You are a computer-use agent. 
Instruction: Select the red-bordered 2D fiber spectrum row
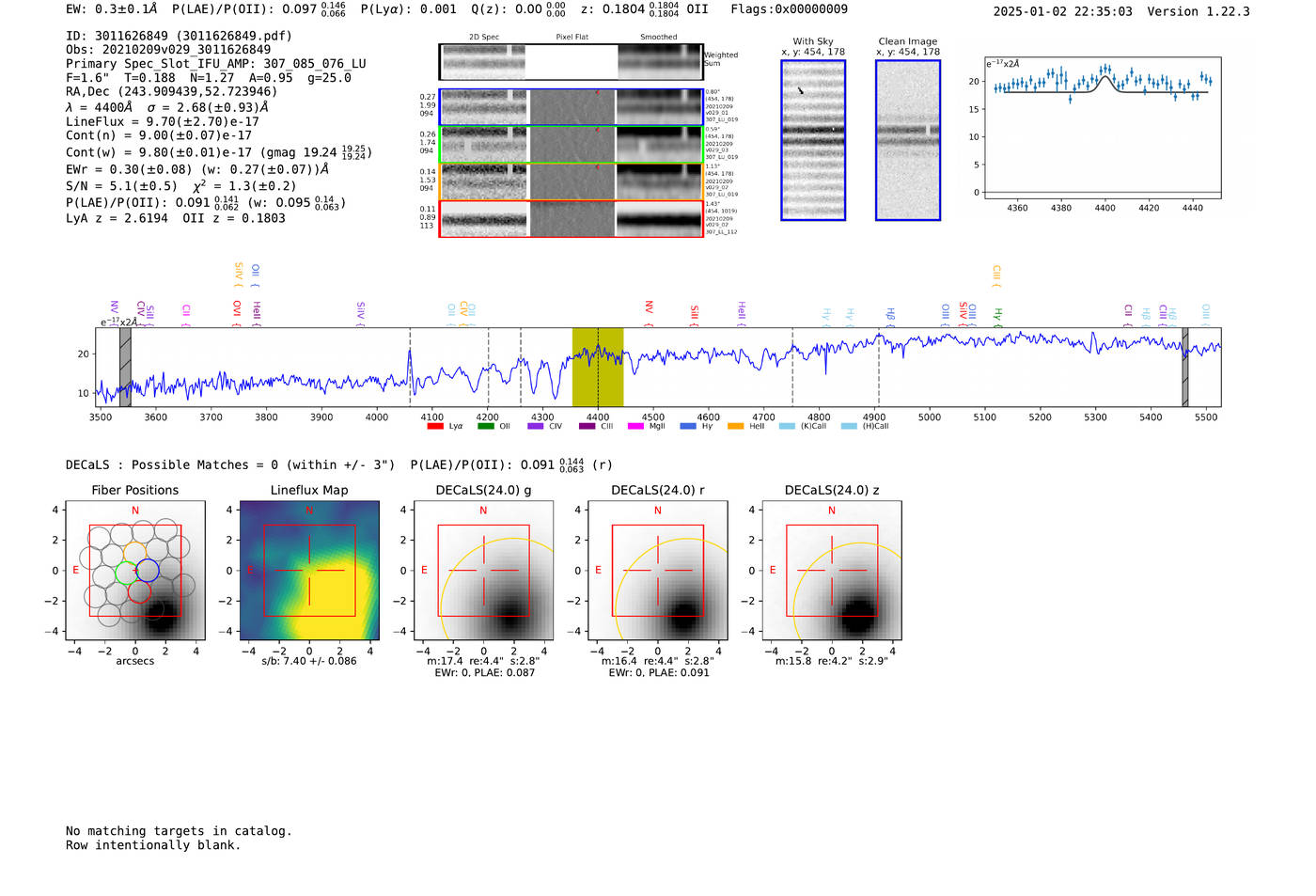[x=571, y=218]
